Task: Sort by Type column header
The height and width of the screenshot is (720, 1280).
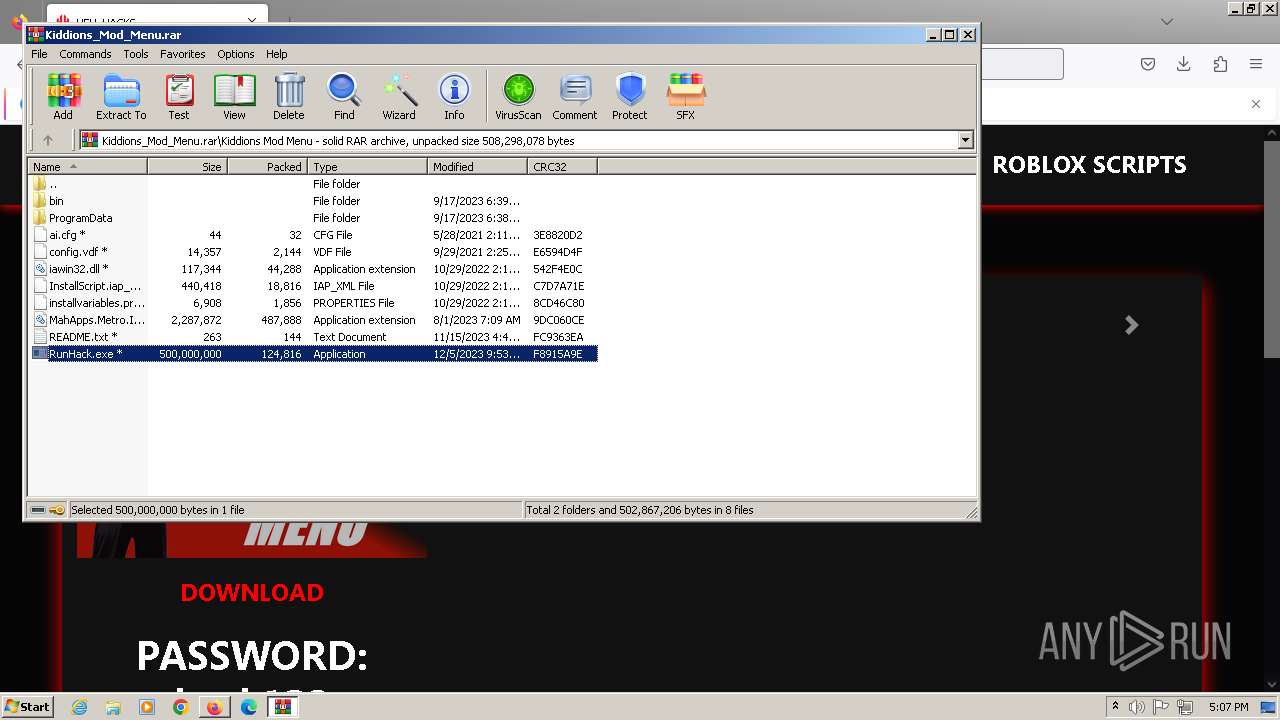Action: tap(368, 167)
